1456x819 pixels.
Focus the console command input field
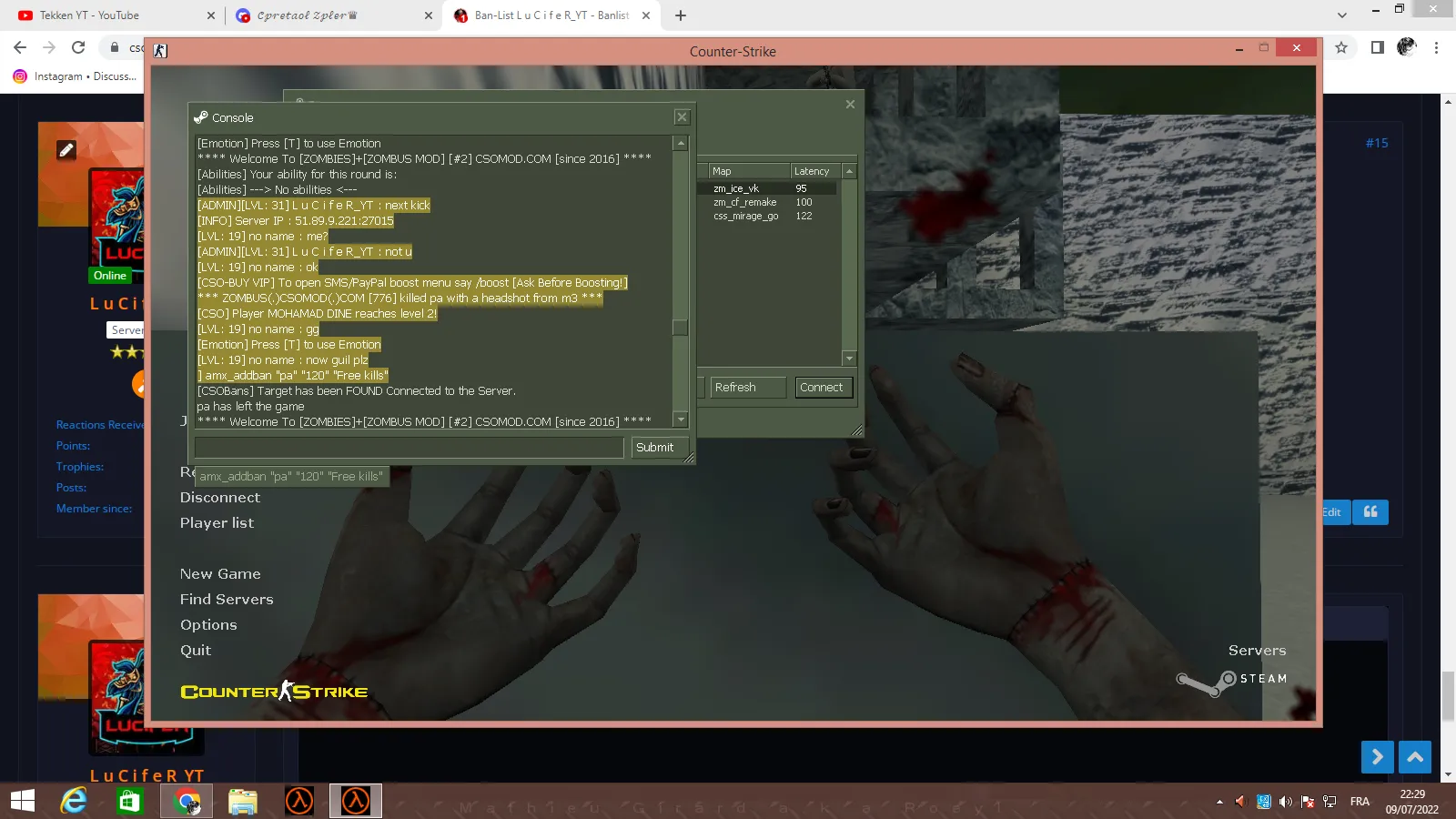coord(409,448)
